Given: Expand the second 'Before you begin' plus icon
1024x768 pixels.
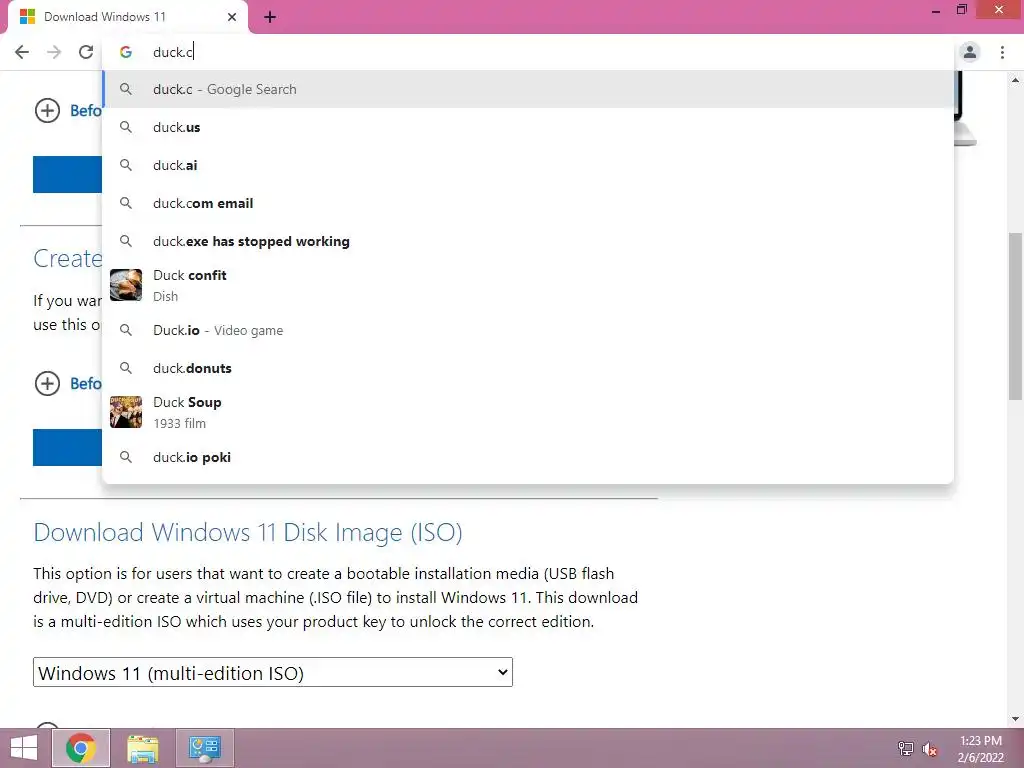Looking at the screenshot, I should tap(47, 383).
